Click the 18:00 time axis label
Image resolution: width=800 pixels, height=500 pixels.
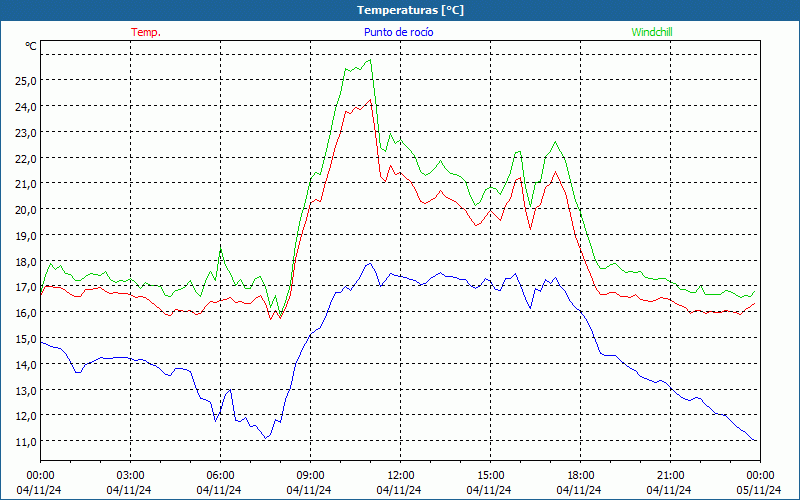tap(581, 475)
